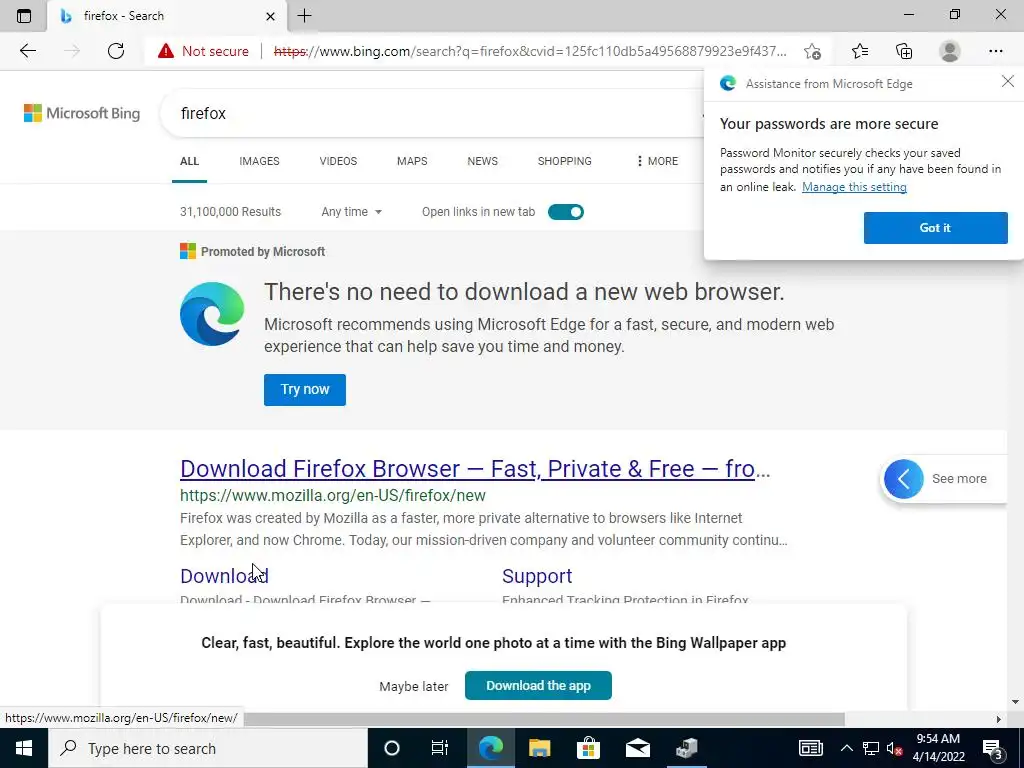Add this page to favorites
Image resolution: width=1024 pixels, height=768 pixels.
click(812, 51)
